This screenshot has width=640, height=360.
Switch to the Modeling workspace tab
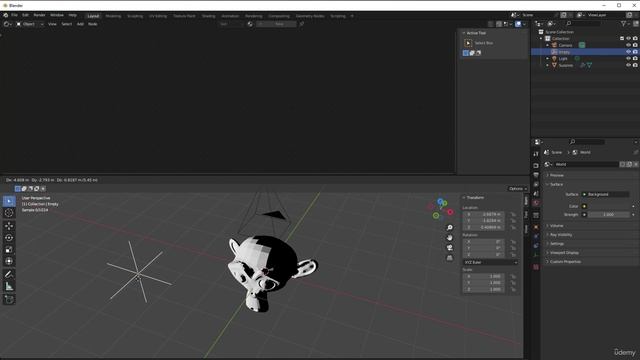pyautogui.click(x=113, y=16)
